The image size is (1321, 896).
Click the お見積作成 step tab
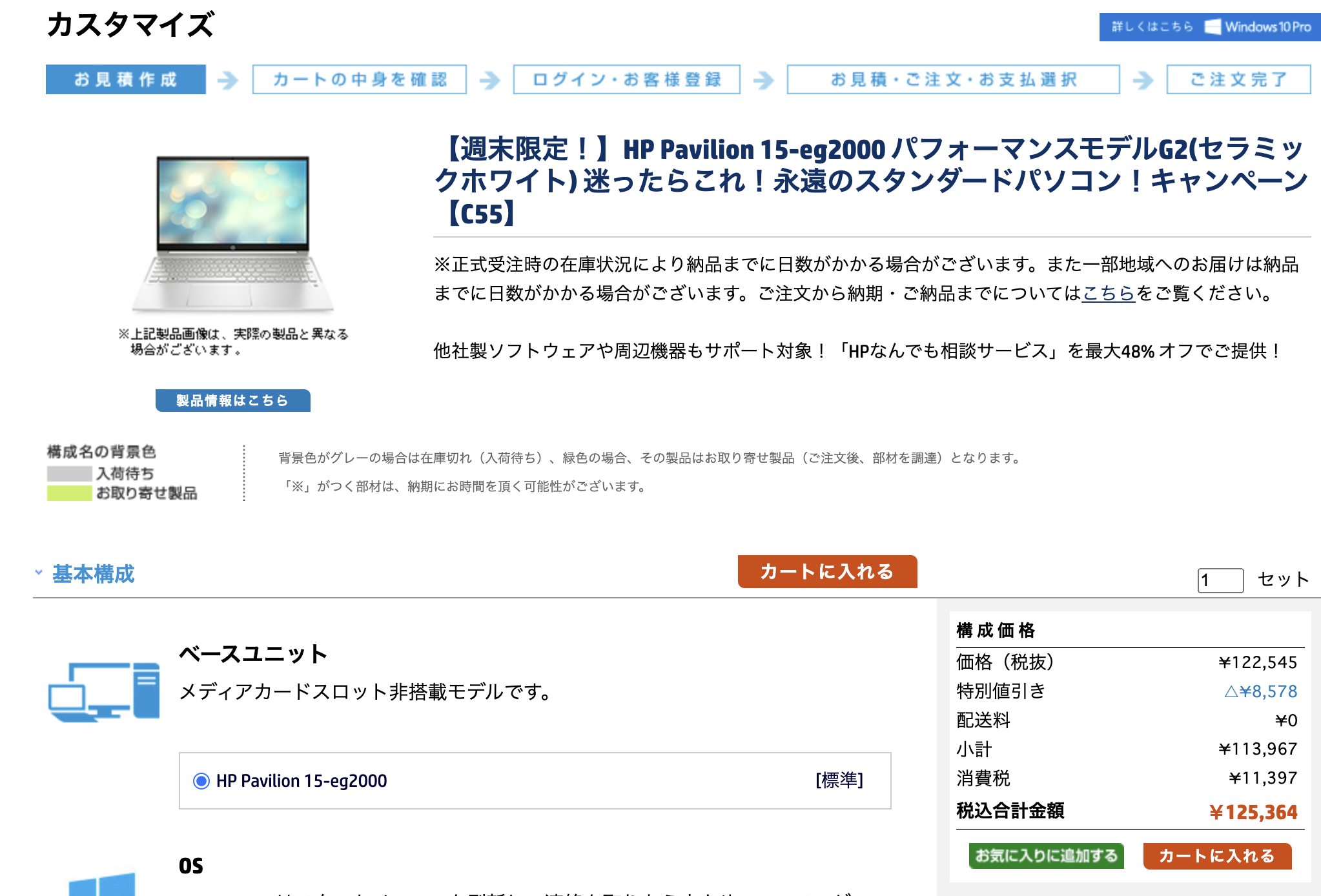[x=126, y=79]
